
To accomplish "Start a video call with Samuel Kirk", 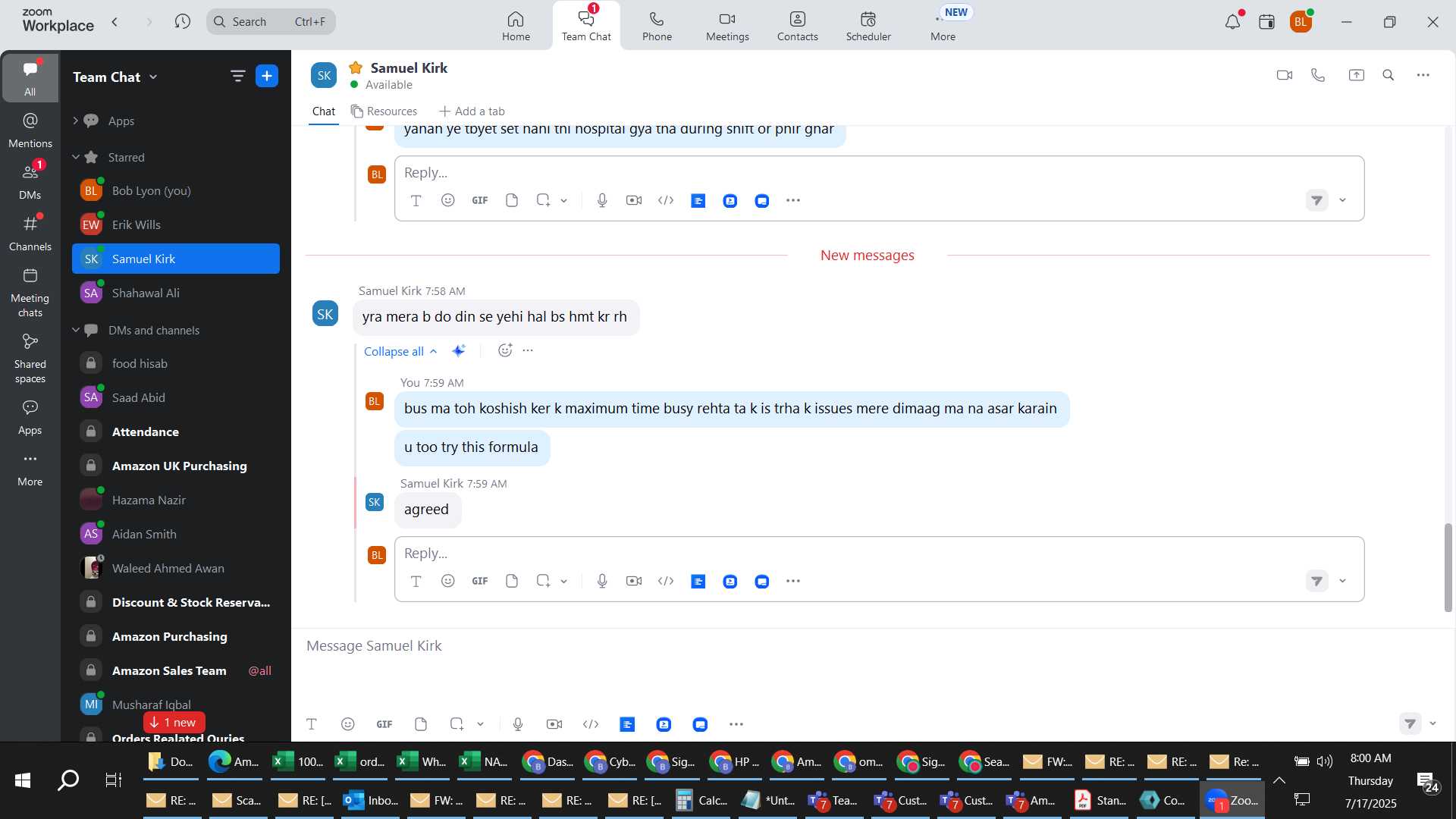I will coord(1284,75).
